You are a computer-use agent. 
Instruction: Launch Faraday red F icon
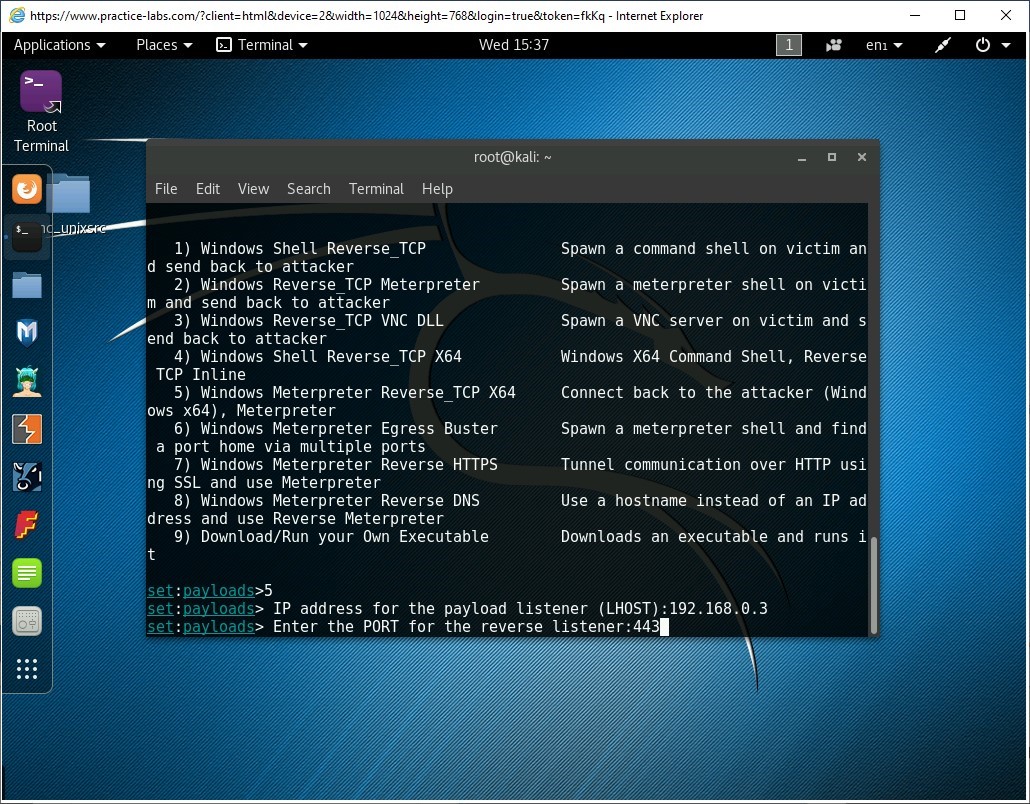tap(27, 525)
